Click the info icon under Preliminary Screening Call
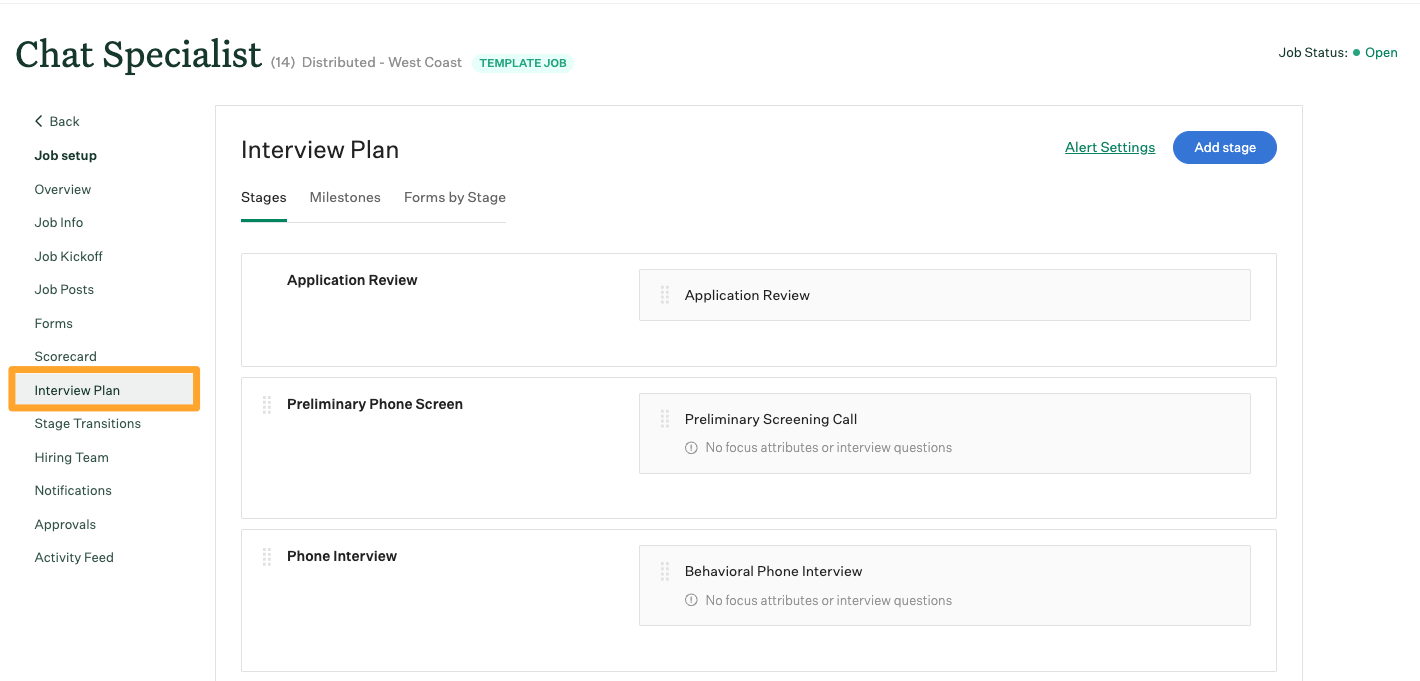Viewport: 1420px width, 681px height. (x=691, y=447)
